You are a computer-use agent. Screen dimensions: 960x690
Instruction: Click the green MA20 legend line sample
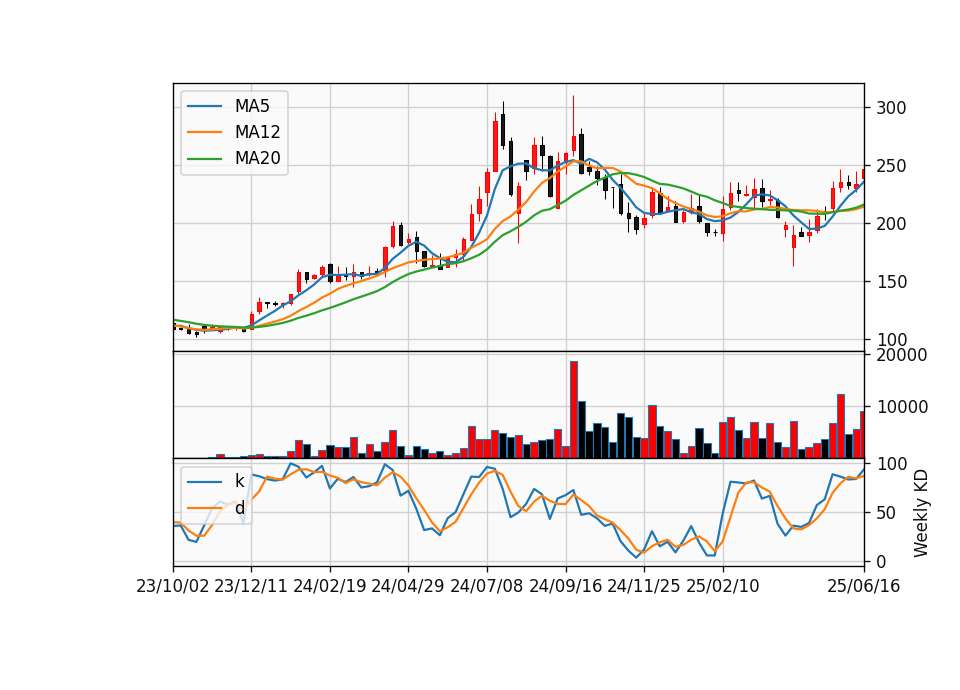(x=204, y=159)
